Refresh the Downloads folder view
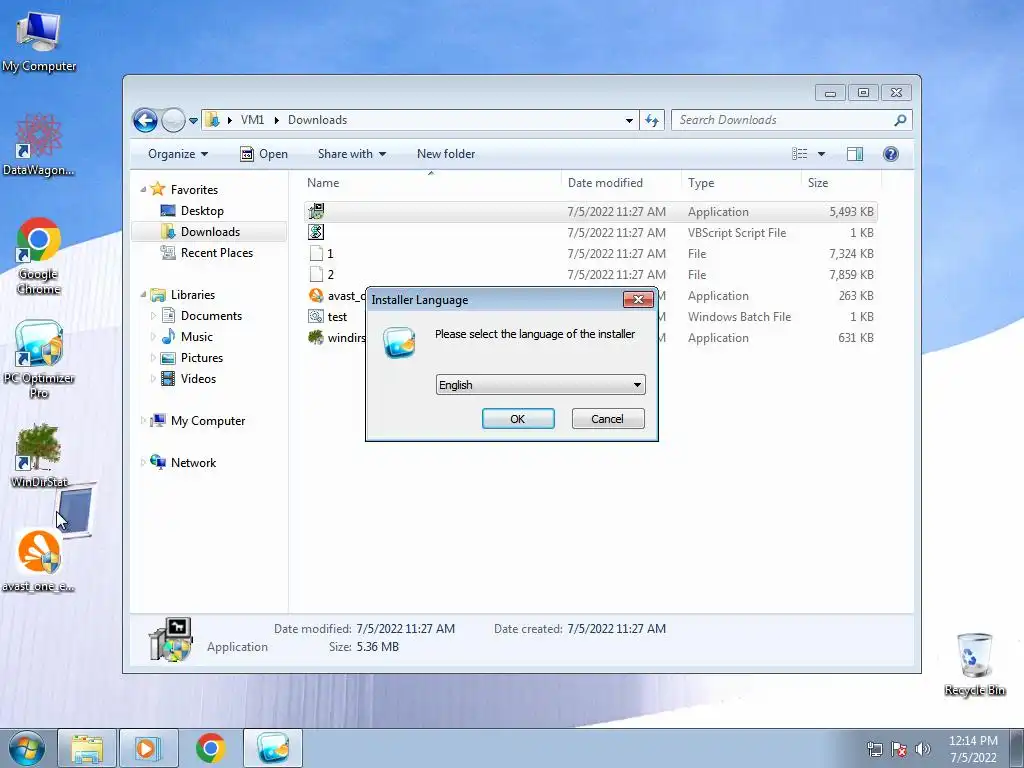Image resolution: width=1024 pixels, height=768 pixels. tap(652, 120)
